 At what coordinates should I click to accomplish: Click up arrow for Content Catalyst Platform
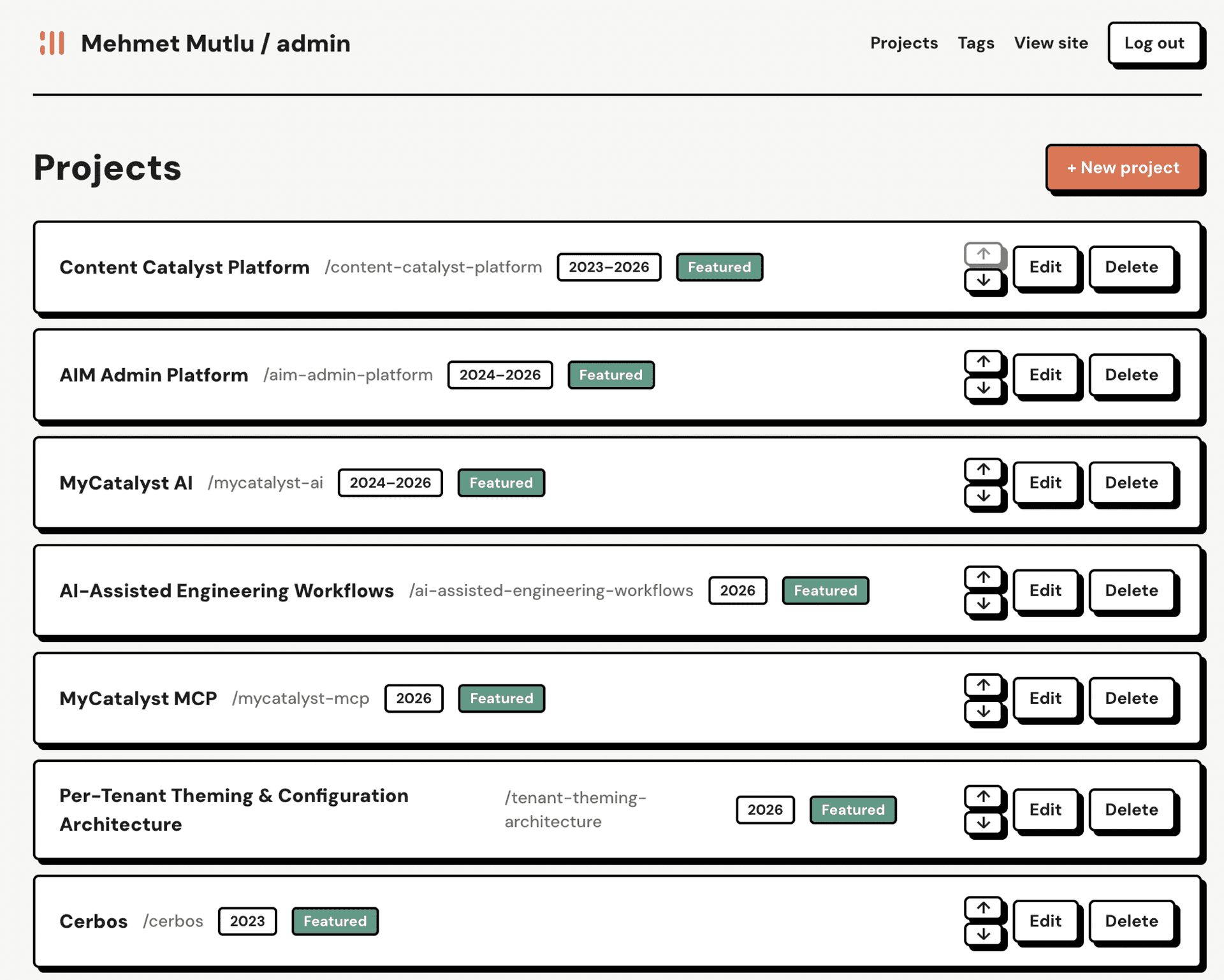[984, 254]
